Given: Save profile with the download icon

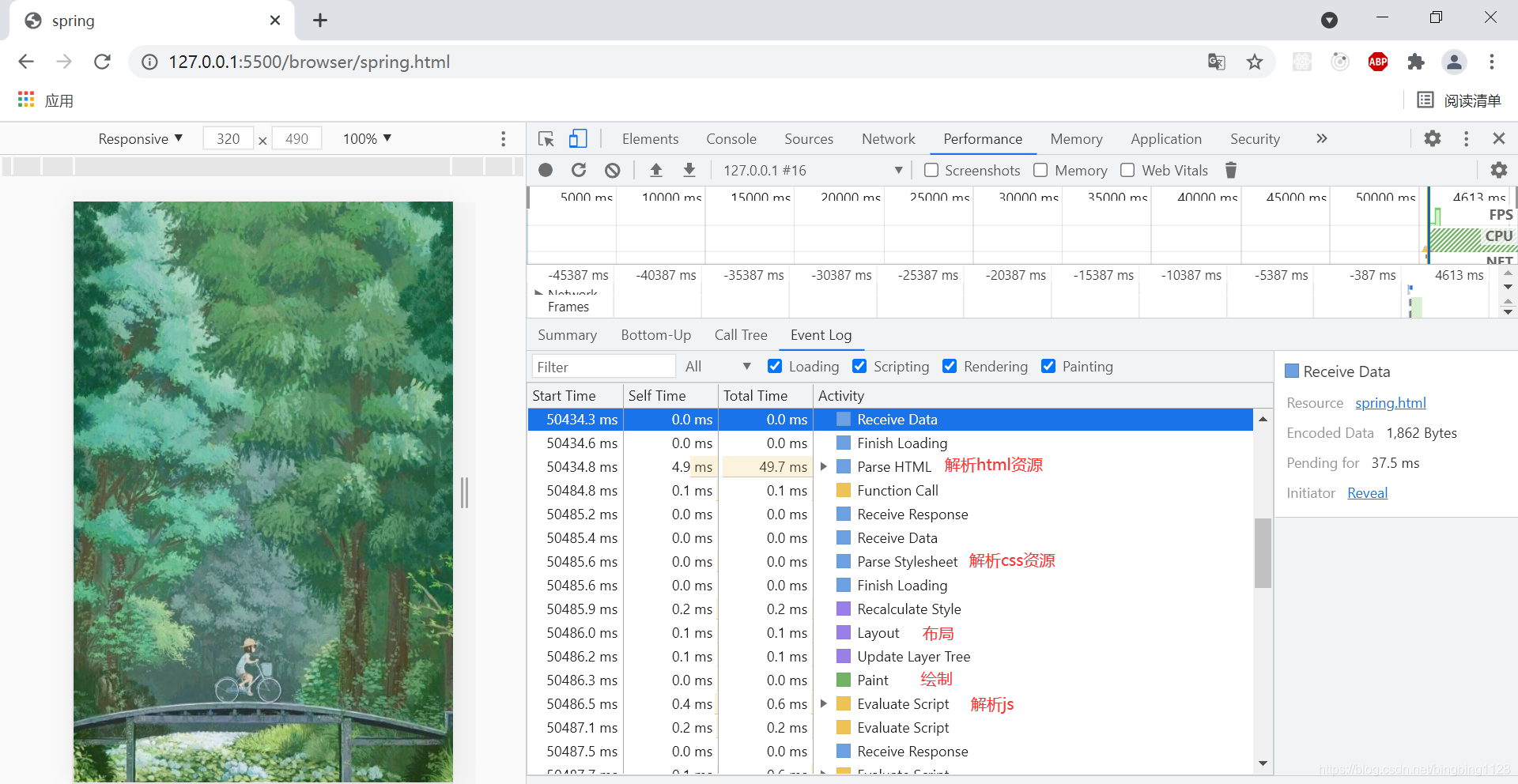Looking at the screenshot, I should coord(689,170).
